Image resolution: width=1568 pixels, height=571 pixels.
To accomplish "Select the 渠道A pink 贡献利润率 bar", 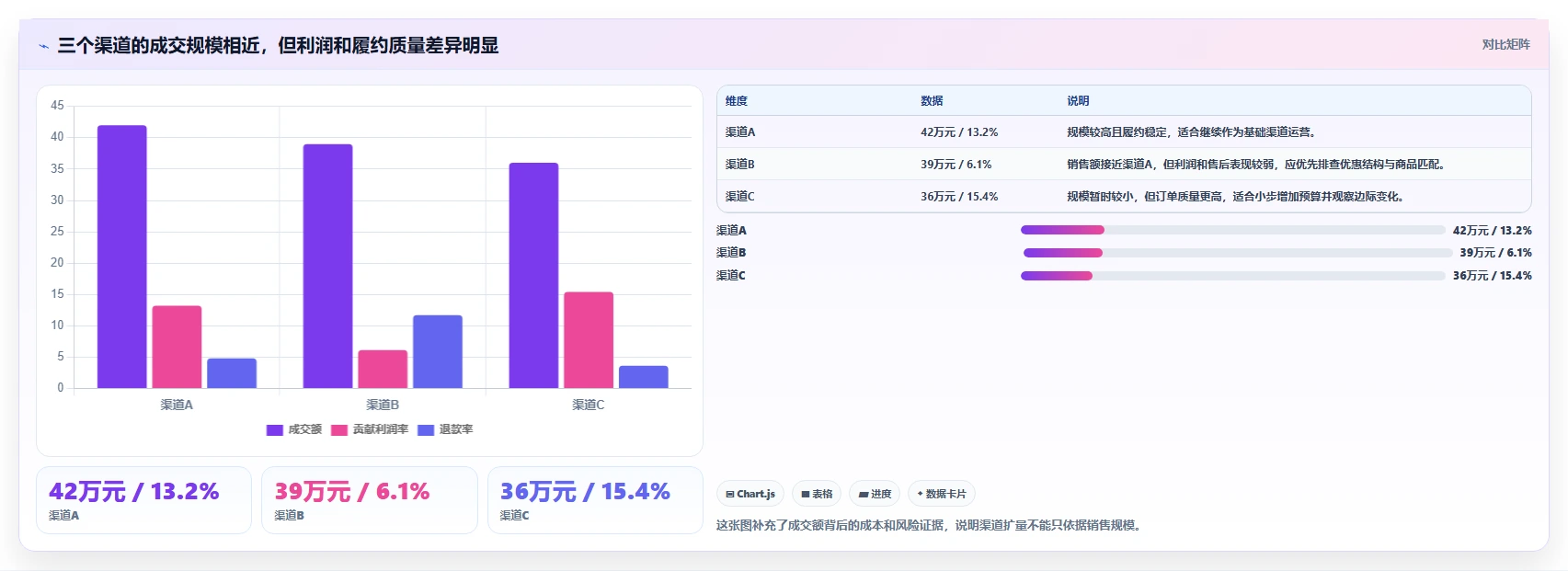I will [x=177, y=347].
